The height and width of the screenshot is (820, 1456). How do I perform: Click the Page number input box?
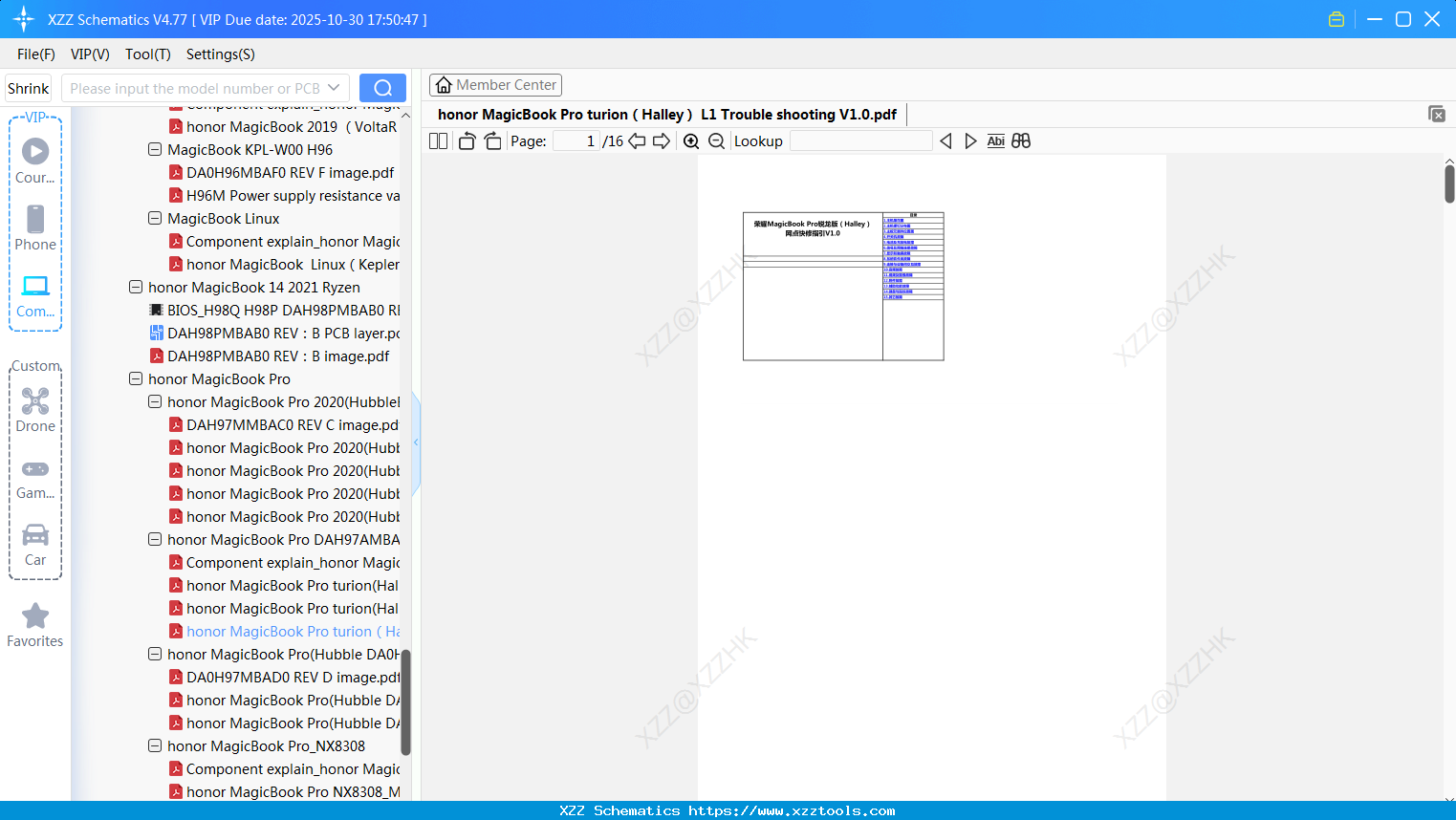click(x=576, y=141)
